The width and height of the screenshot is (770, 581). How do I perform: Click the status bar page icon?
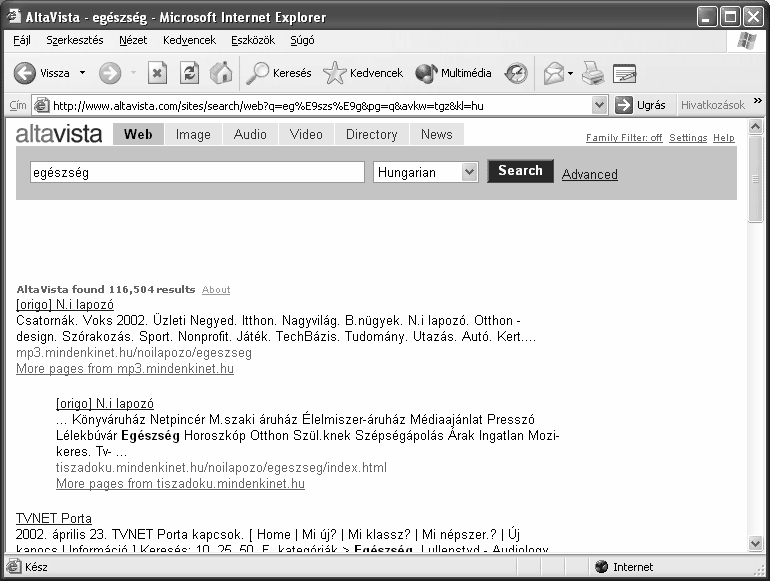pos(14,567)
